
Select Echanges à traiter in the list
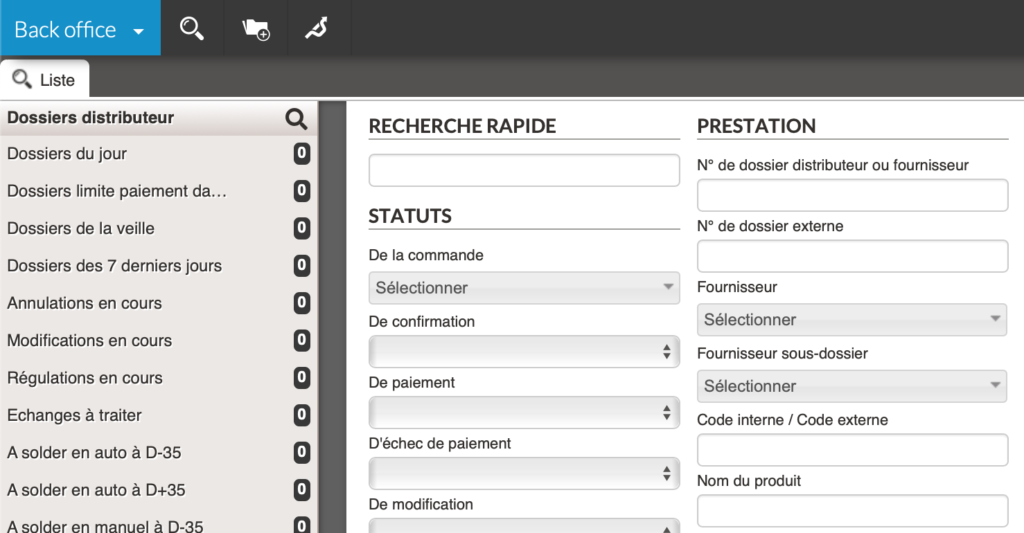[x=74, y=415]
